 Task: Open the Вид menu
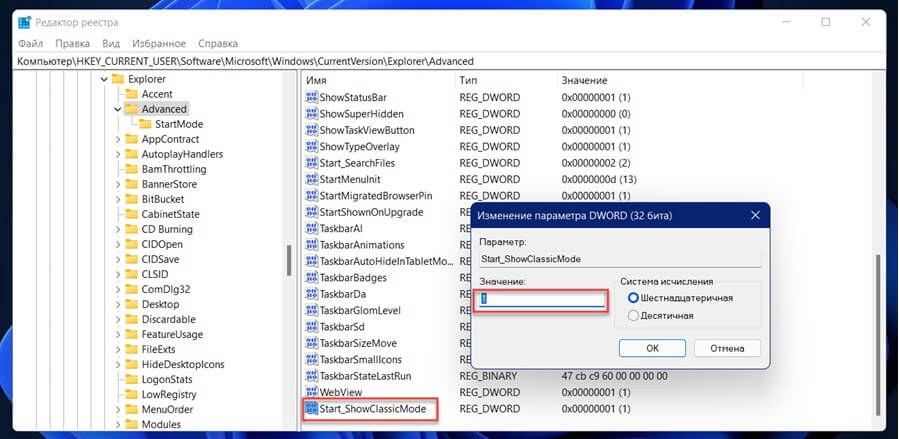coord(111,44)
